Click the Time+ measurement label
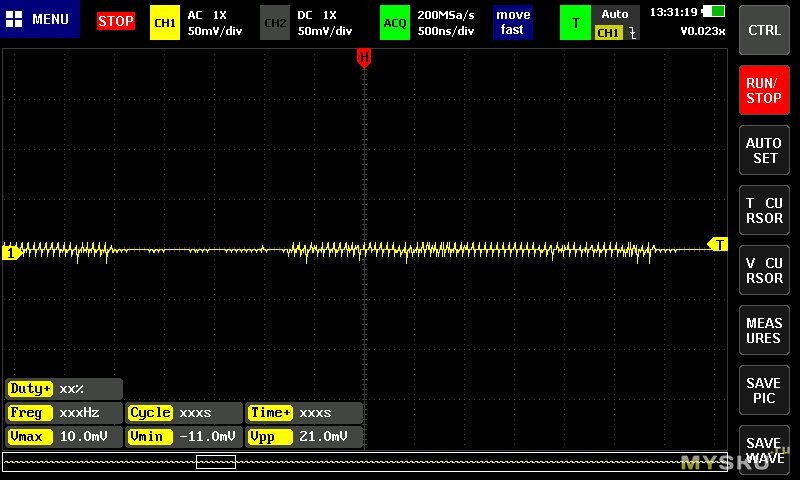Screen dimensions: 800x480 [x=270, y=413]
